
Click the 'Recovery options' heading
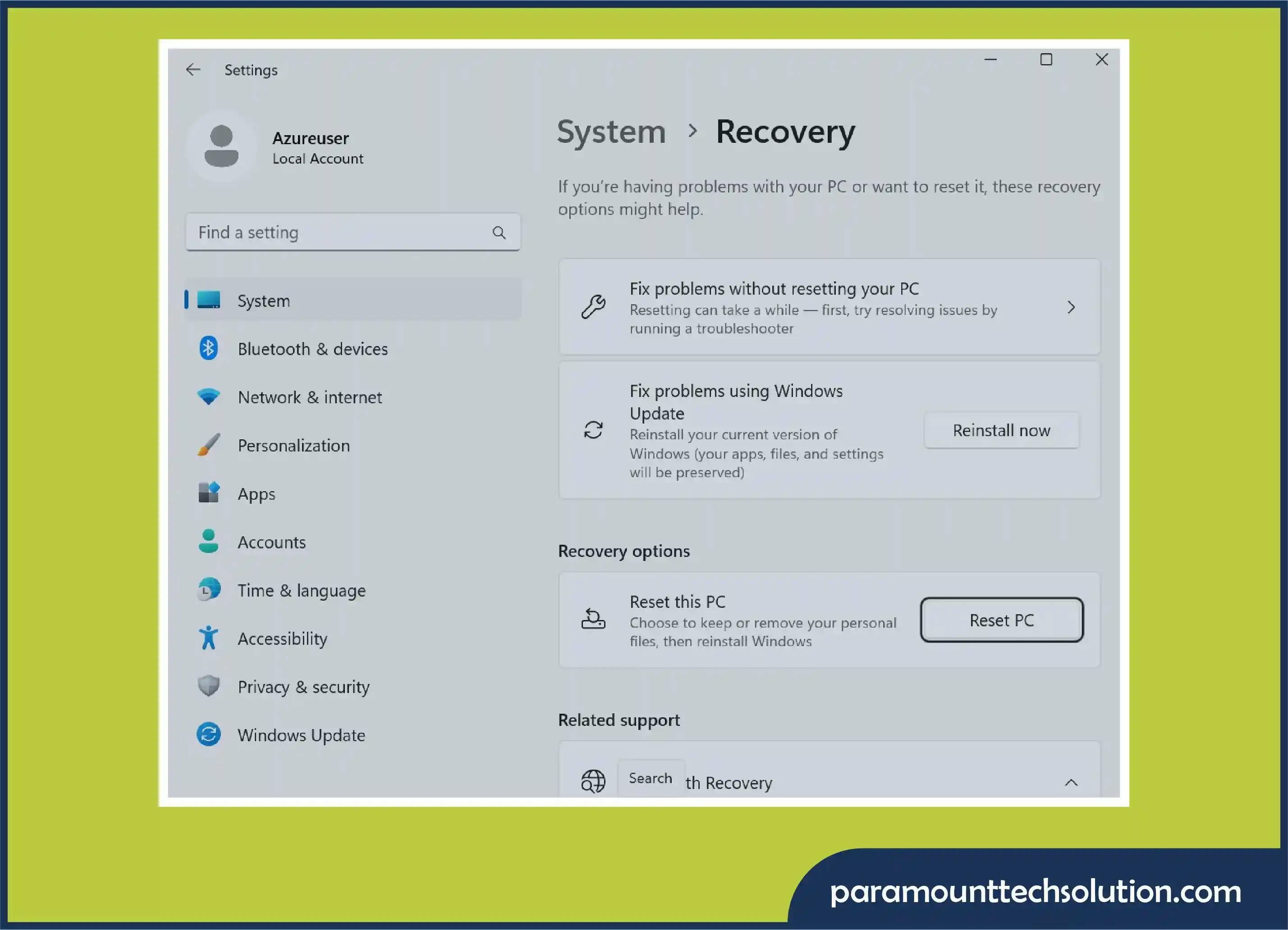623,551
